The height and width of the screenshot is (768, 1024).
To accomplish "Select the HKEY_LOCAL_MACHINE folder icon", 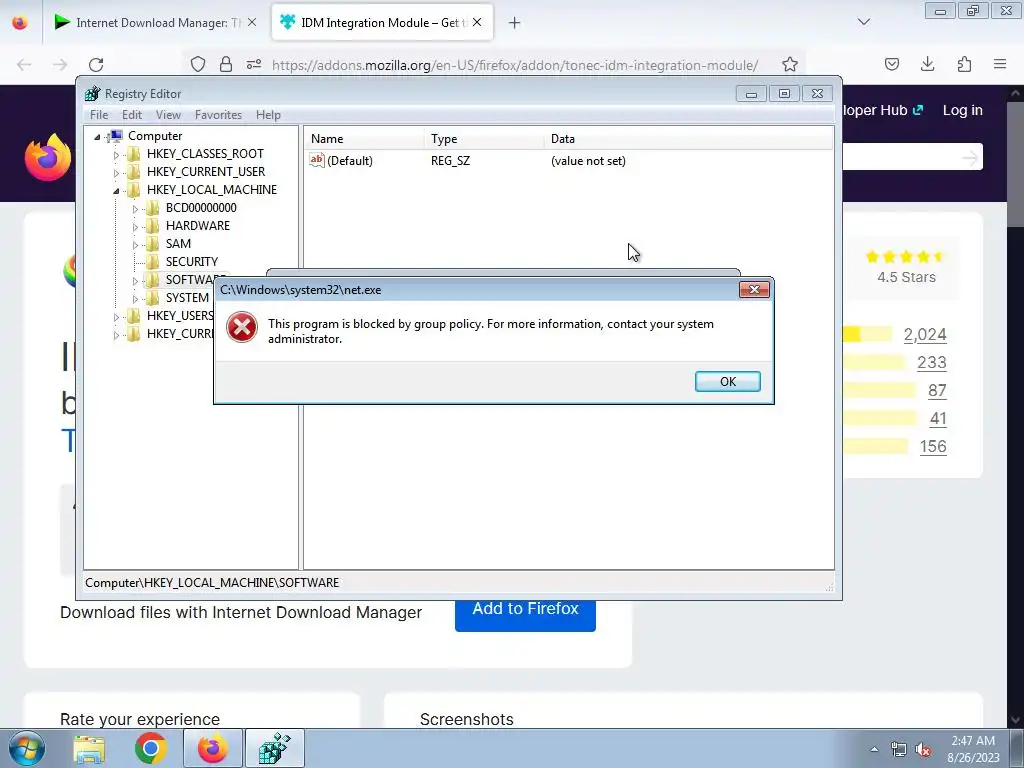I will (133, 189).
